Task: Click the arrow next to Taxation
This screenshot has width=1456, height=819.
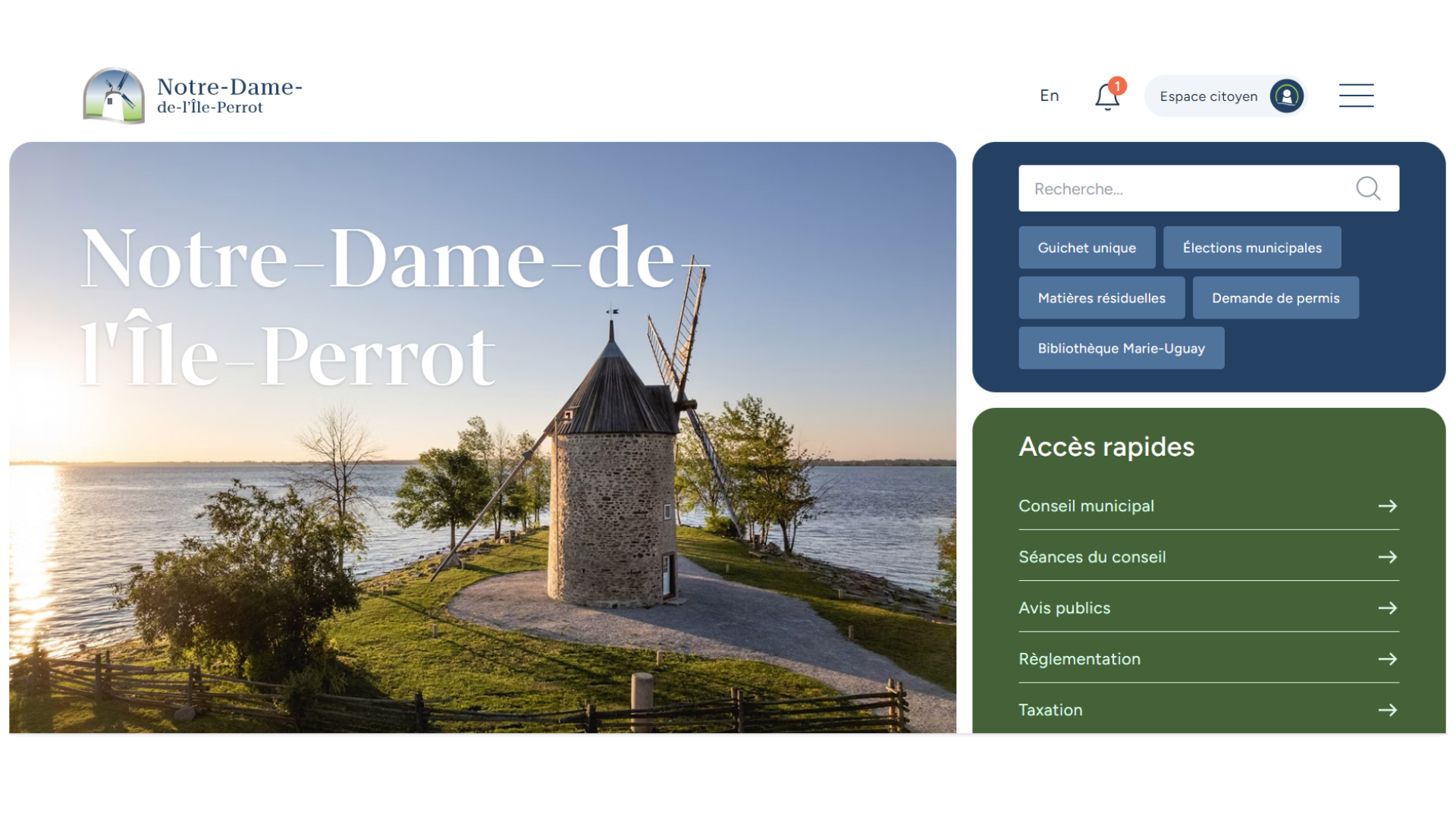Action: (1387, 710)
